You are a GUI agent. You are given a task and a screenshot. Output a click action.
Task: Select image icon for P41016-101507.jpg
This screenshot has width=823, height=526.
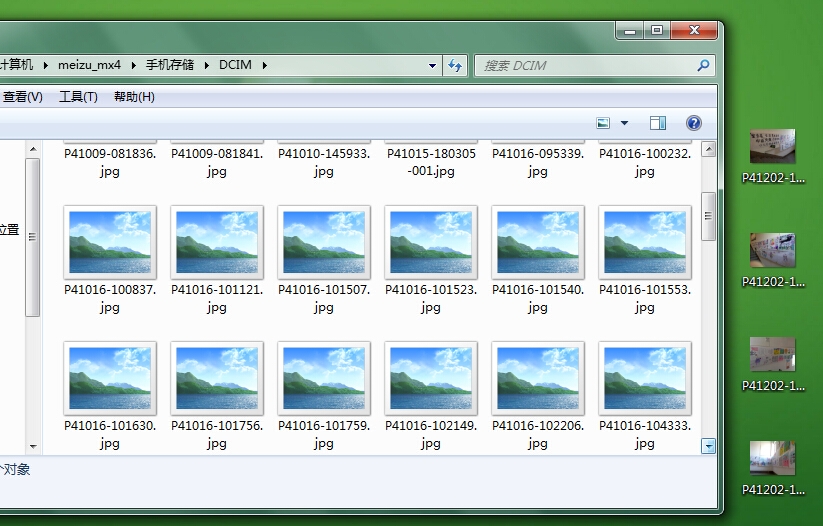pyautogui.click(x=324, y=242)
